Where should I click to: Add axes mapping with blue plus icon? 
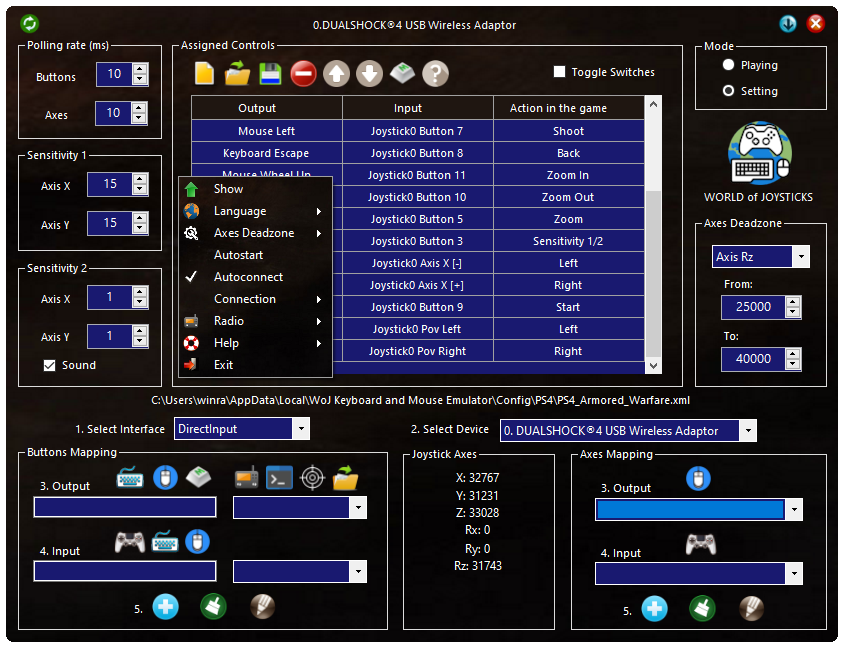[655, 609]
